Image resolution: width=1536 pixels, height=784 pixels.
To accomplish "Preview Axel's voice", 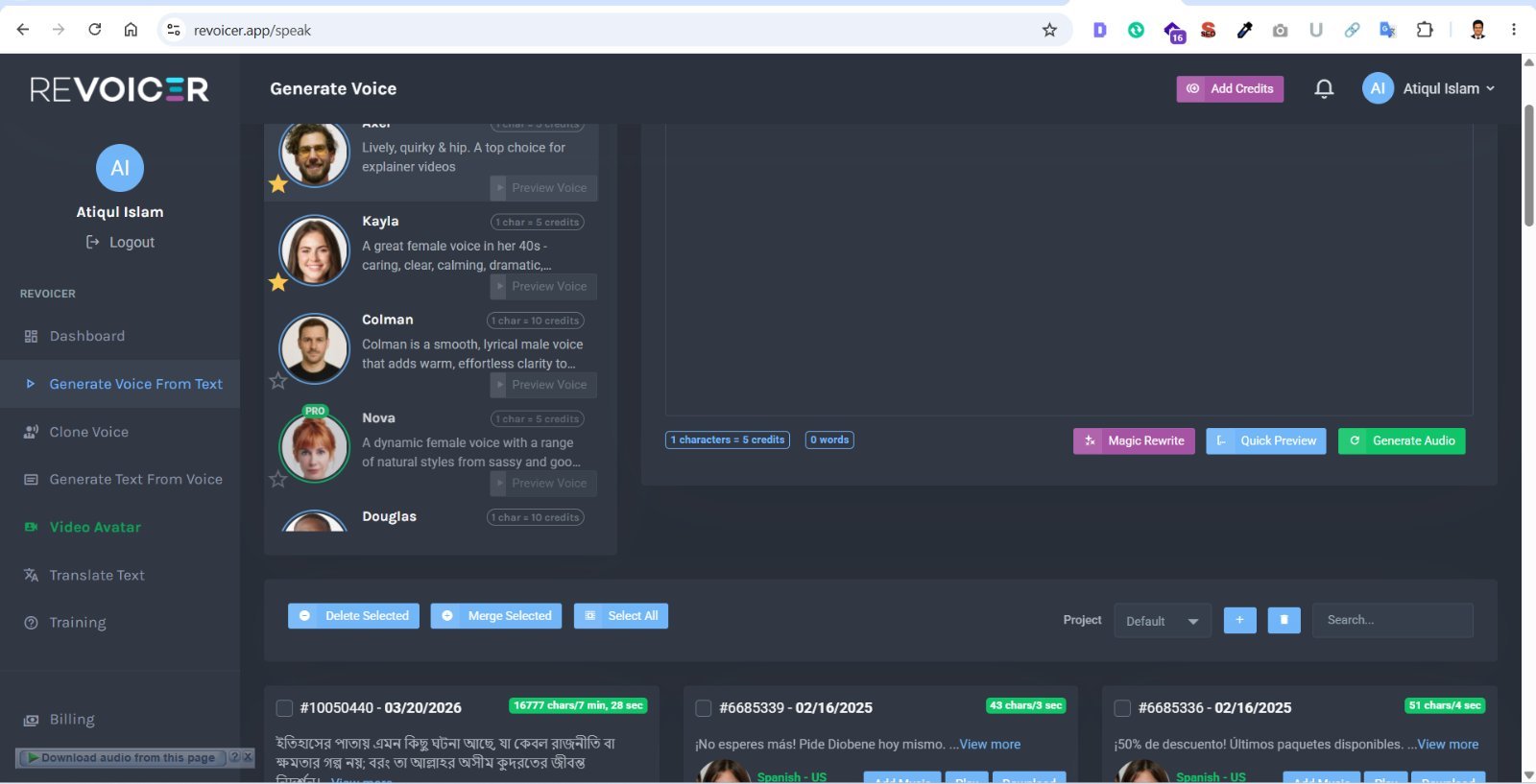I will (x=543, y=188).
